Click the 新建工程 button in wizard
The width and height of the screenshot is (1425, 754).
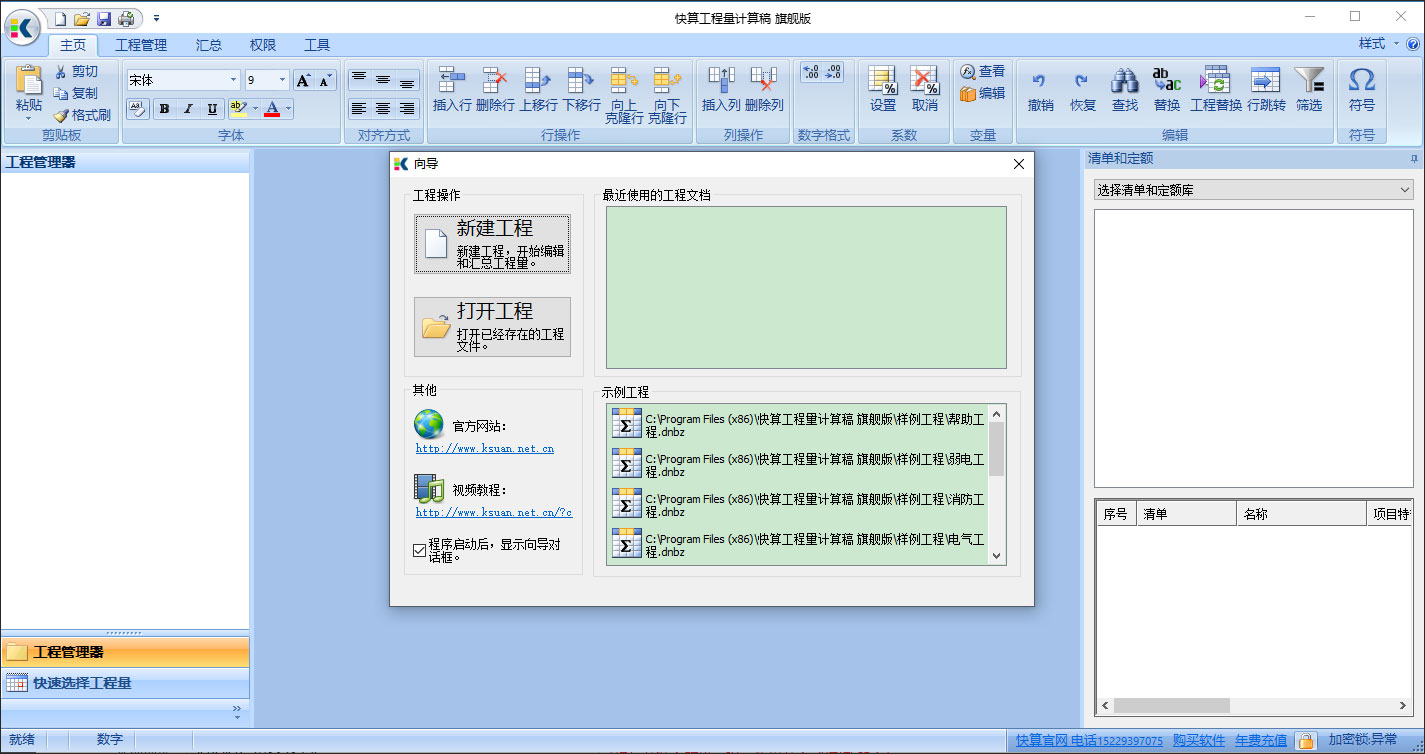pyautogui.click(x=492, y=244)
